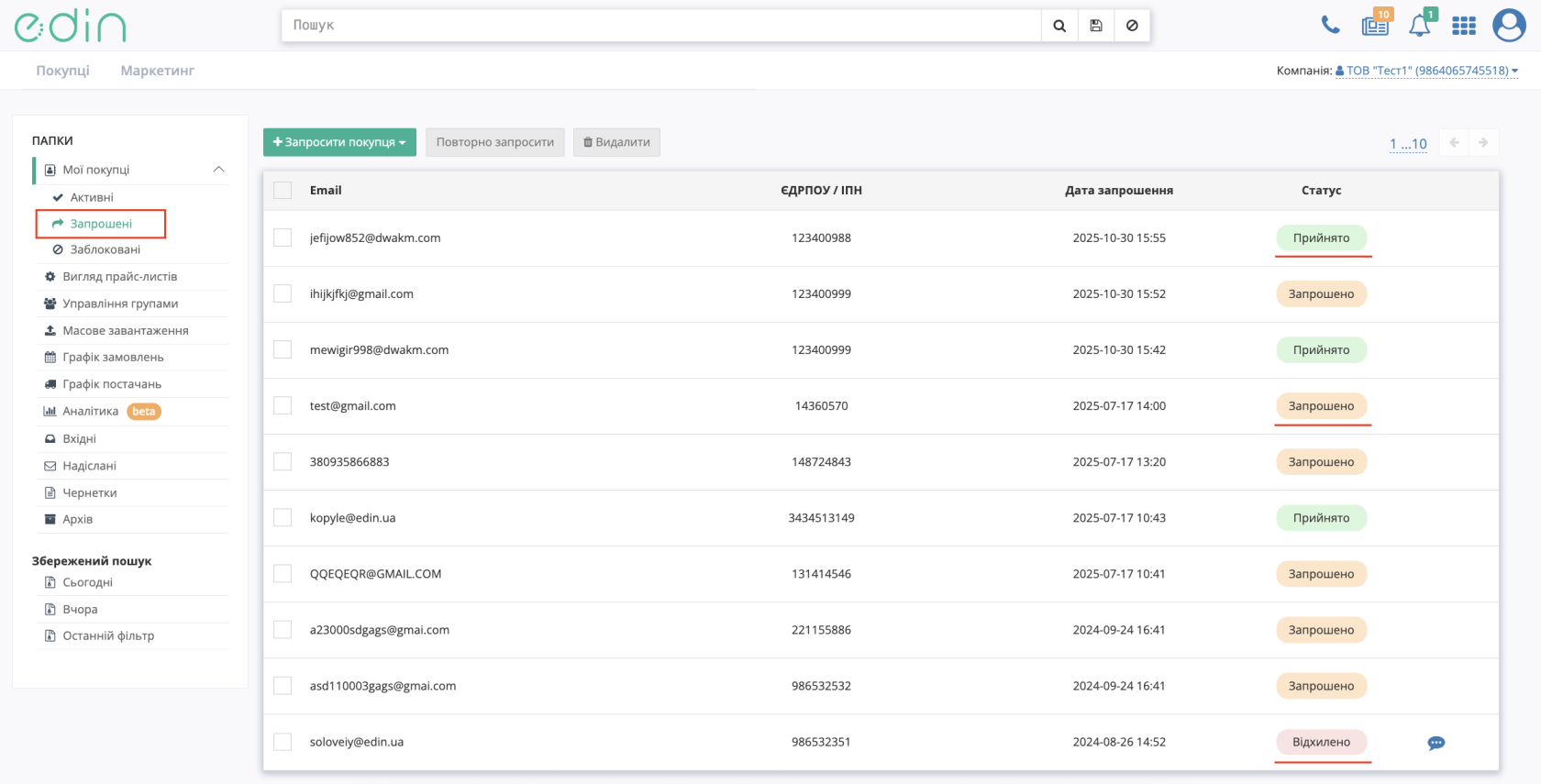Click into the Пошук search field
1541x784 pixels.
pyautogui.click(x=661, y=26)
